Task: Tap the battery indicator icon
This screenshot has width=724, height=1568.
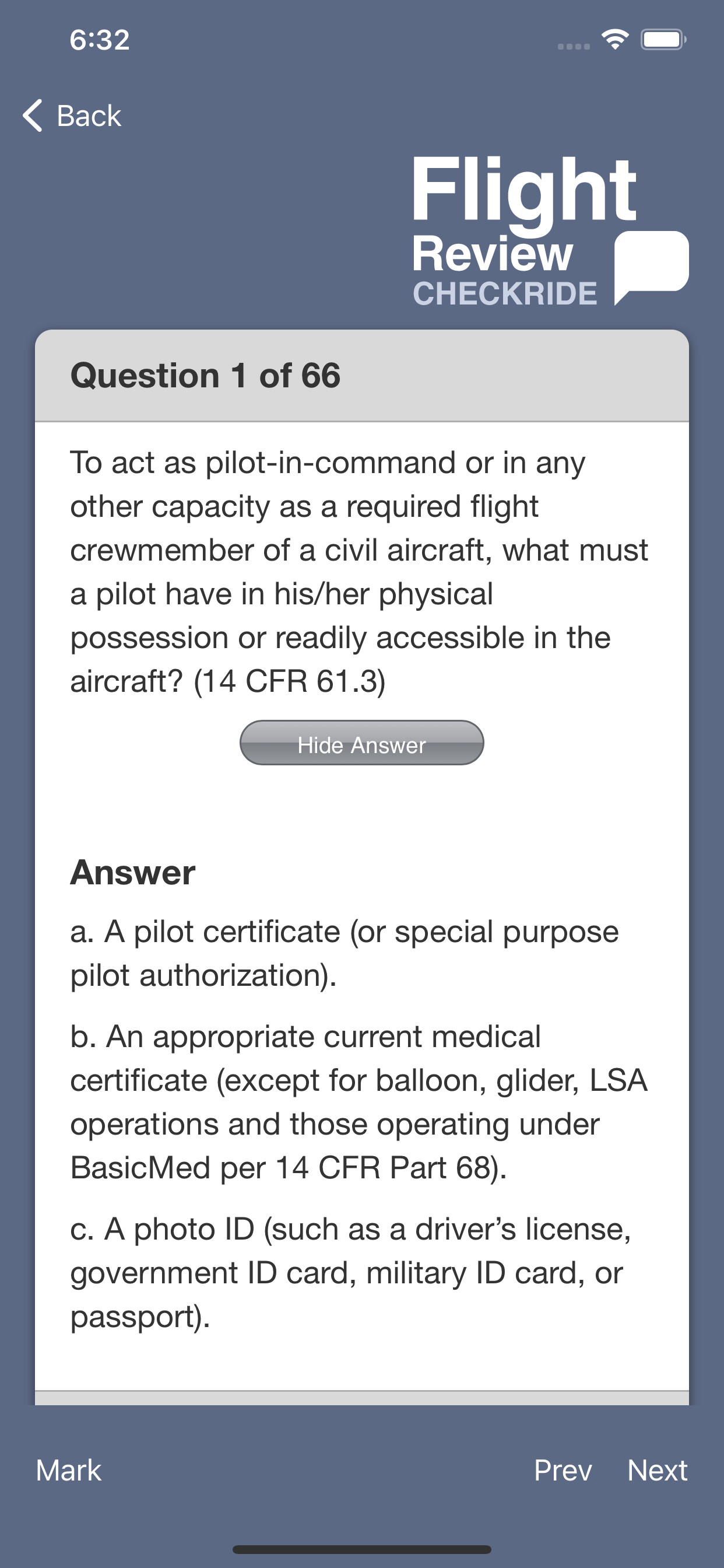Action: (663, 40)
